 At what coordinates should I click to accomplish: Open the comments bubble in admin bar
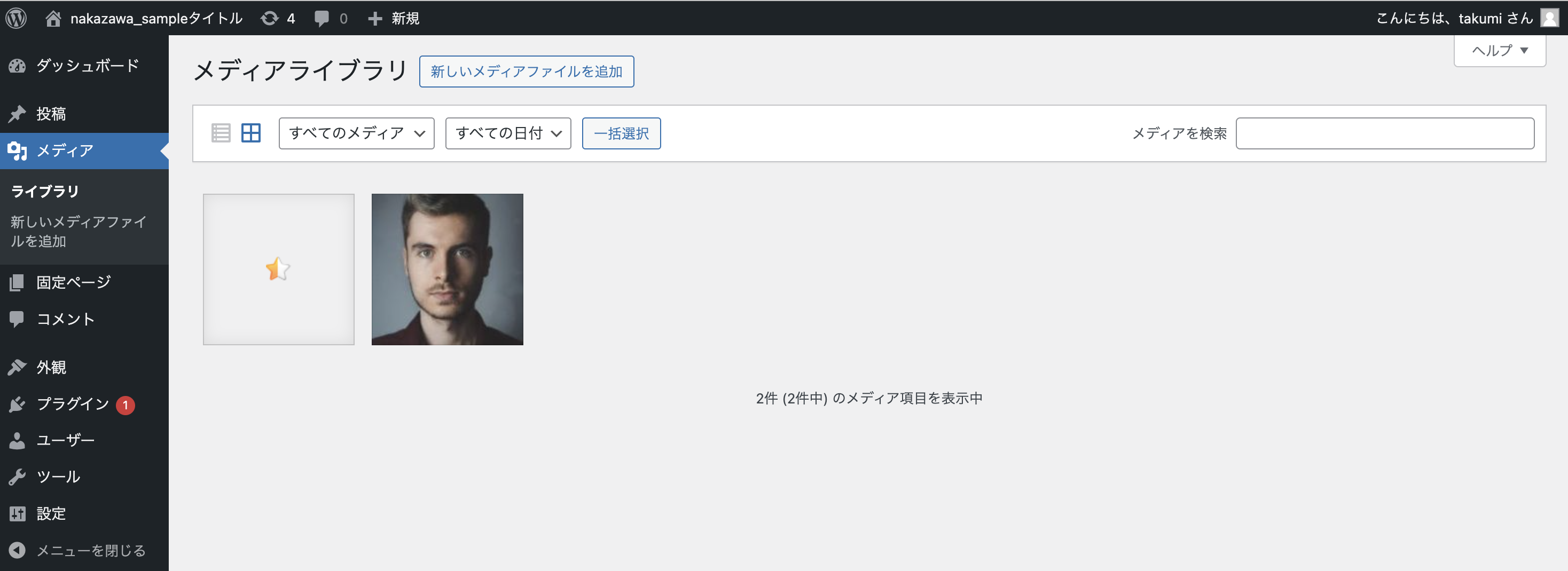coord(331,18)
